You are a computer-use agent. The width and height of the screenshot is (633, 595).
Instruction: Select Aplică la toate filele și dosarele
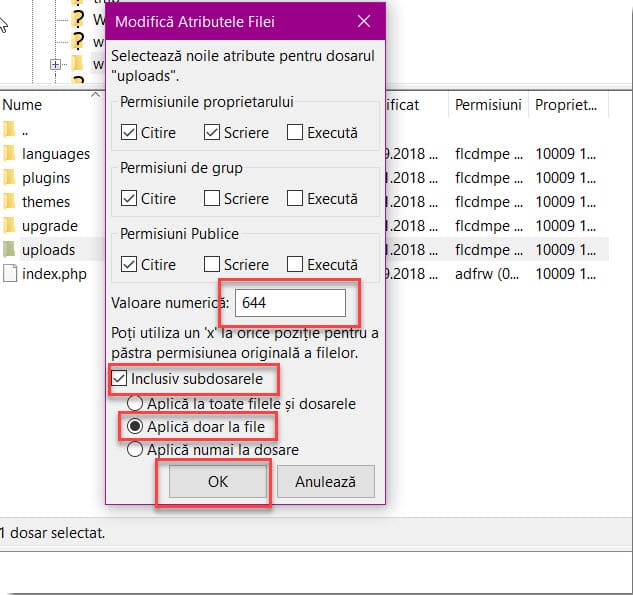click(134, 404)
